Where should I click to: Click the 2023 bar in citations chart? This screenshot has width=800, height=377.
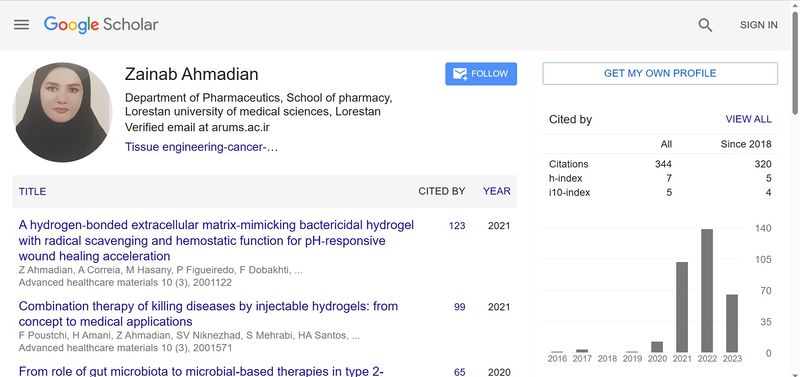[732, 323]
